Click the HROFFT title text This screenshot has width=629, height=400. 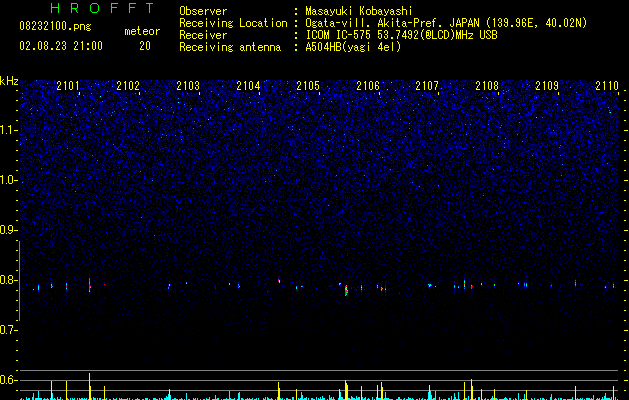(103, 8)
